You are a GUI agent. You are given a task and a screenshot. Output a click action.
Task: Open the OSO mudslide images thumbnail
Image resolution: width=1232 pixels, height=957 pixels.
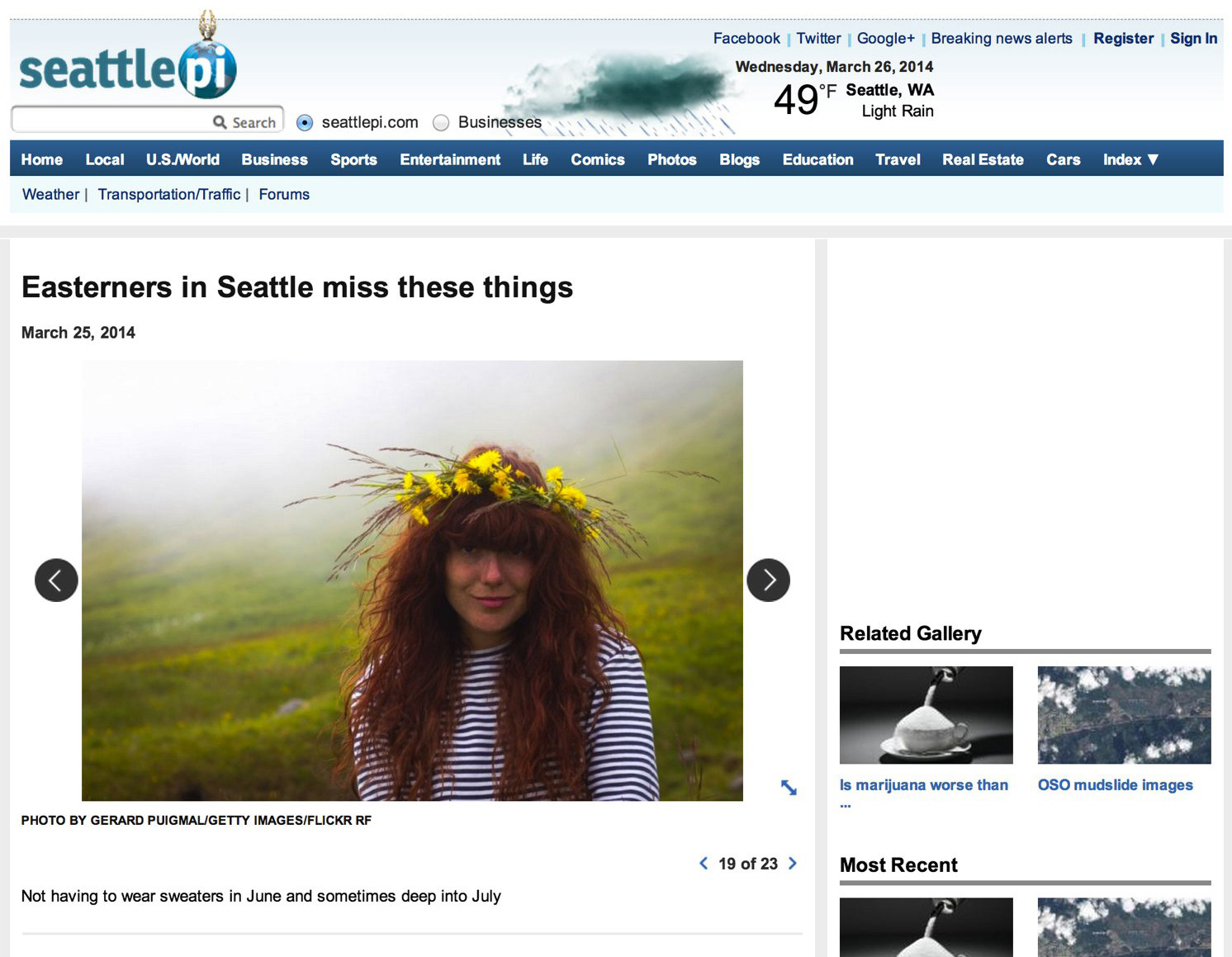tap(1124, 715)
